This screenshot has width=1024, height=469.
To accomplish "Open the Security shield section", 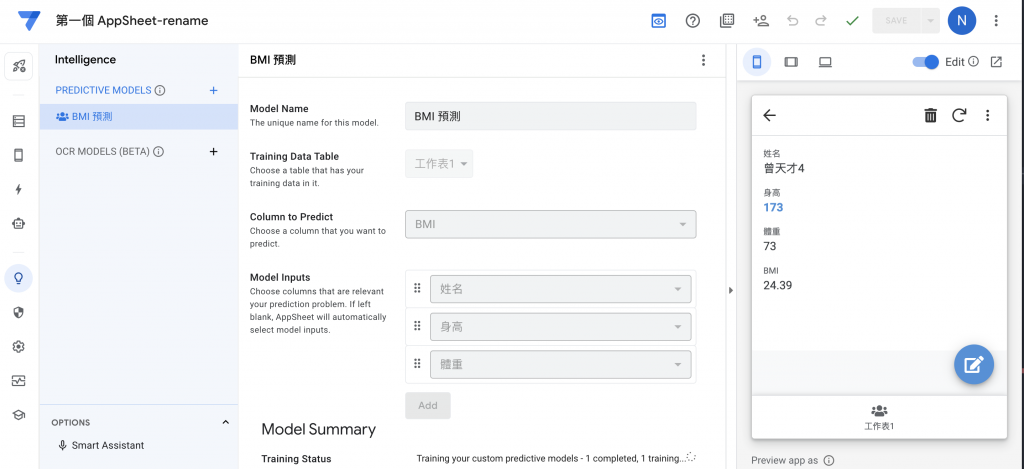I will pos(19,312).
